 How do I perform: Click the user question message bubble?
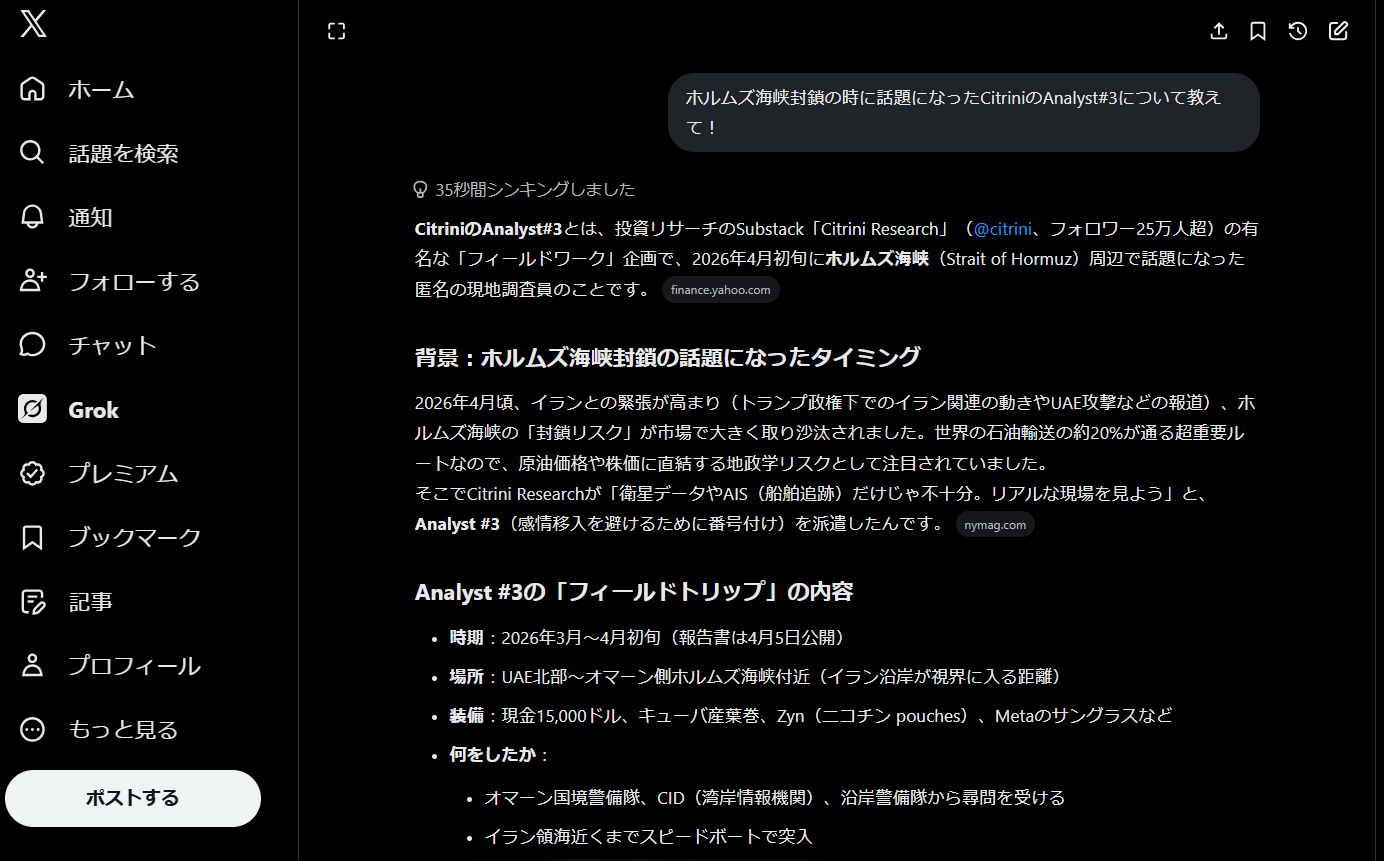964,112
